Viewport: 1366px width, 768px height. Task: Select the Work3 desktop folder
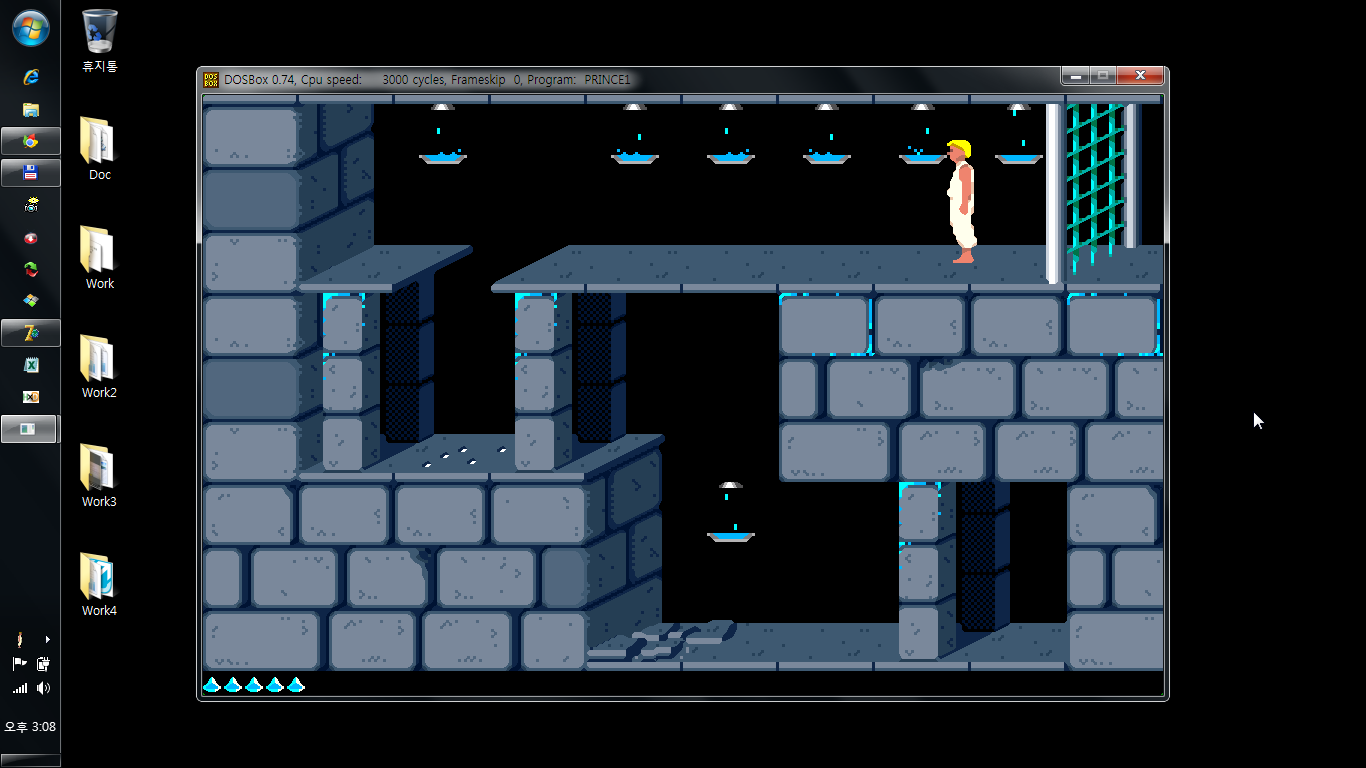pos(99,475)
